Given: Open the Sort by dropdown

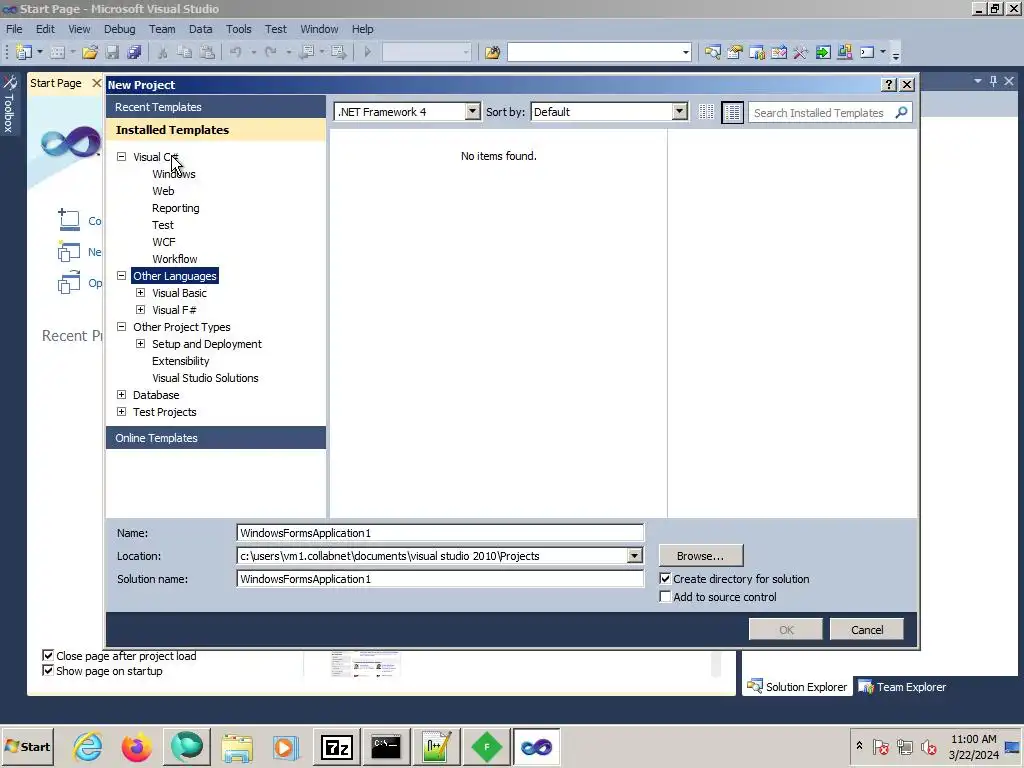Looking at the screenshot, I should [x=680, y=112].
